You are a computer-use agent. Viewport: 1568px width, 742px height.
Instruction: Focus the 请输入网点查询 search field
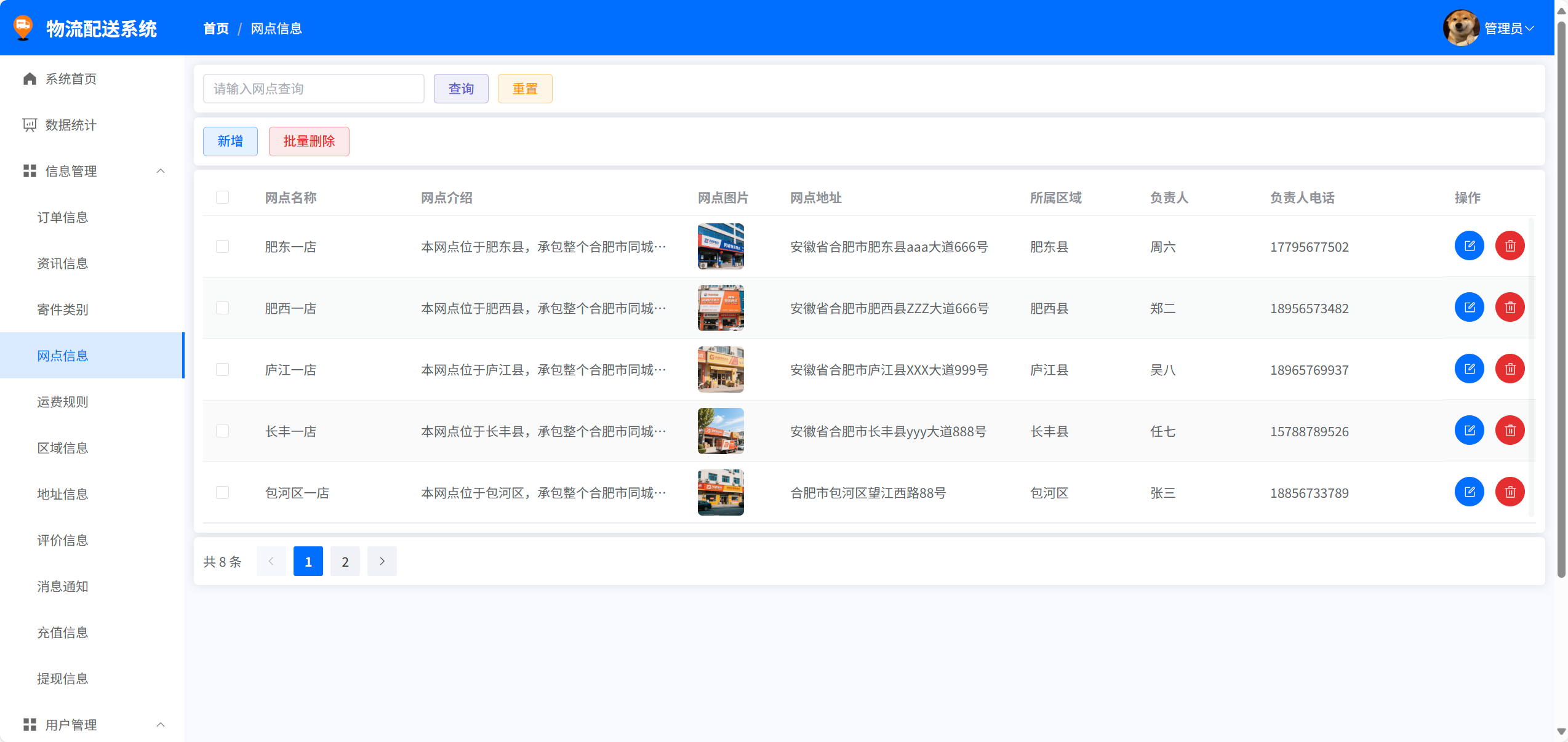[313, 89]
